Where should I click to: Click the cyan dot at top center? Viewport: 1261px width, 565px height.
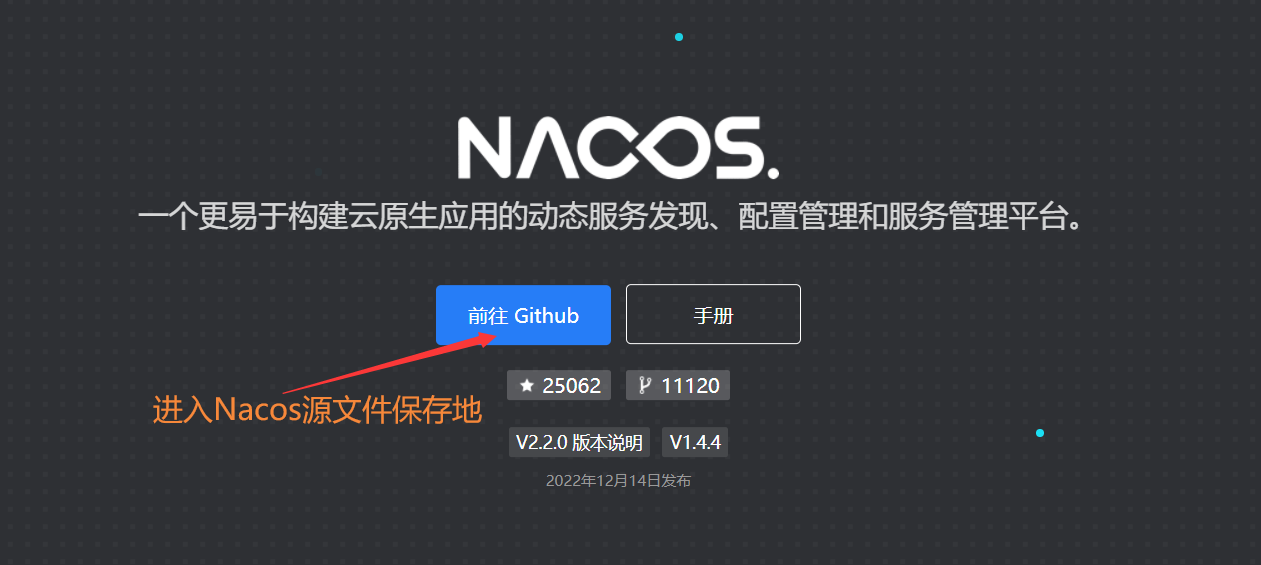pos(679,37)
